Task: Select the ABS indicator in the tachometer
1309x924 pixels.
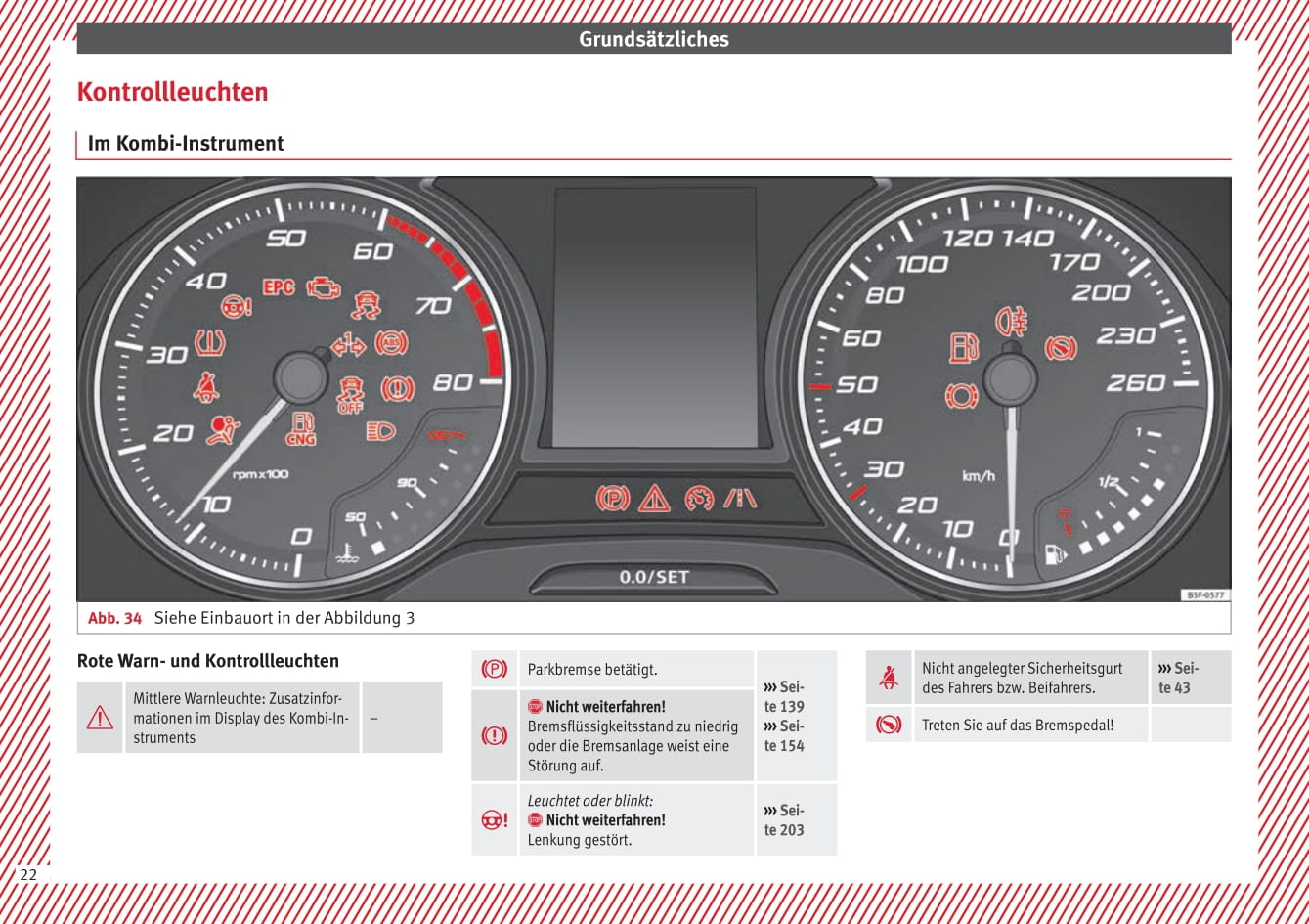Action: [391, 343]
